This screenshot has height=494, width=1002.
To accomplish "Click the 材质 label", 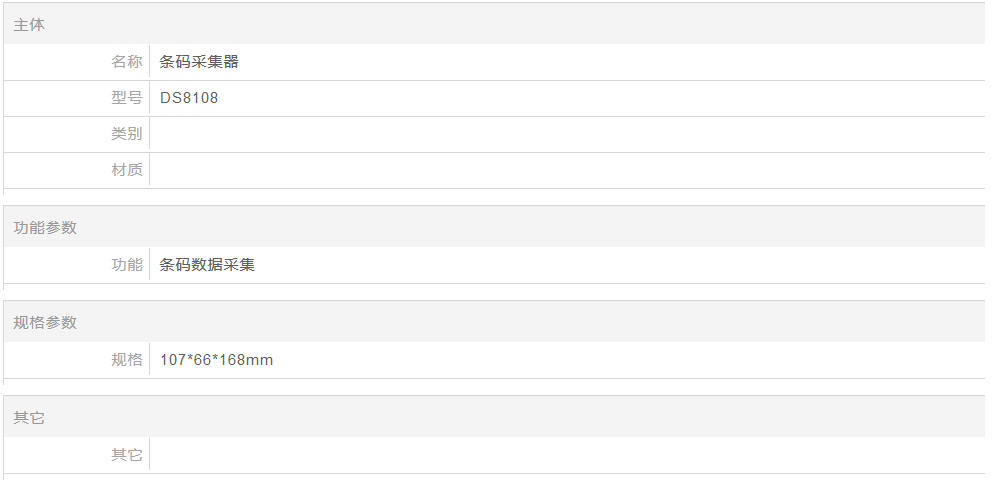I will click(x=126, y=170).
